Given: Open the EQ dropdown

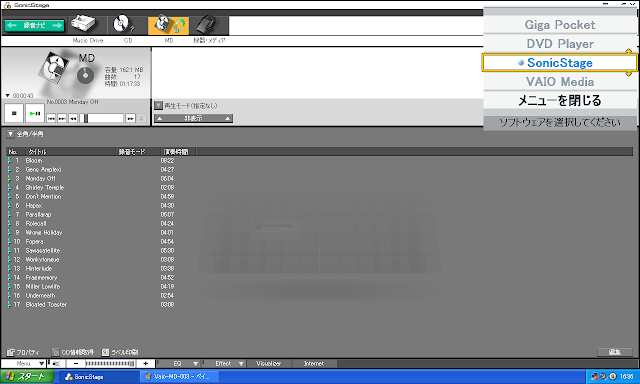Looking at the screenshot, I should point(180,364).
